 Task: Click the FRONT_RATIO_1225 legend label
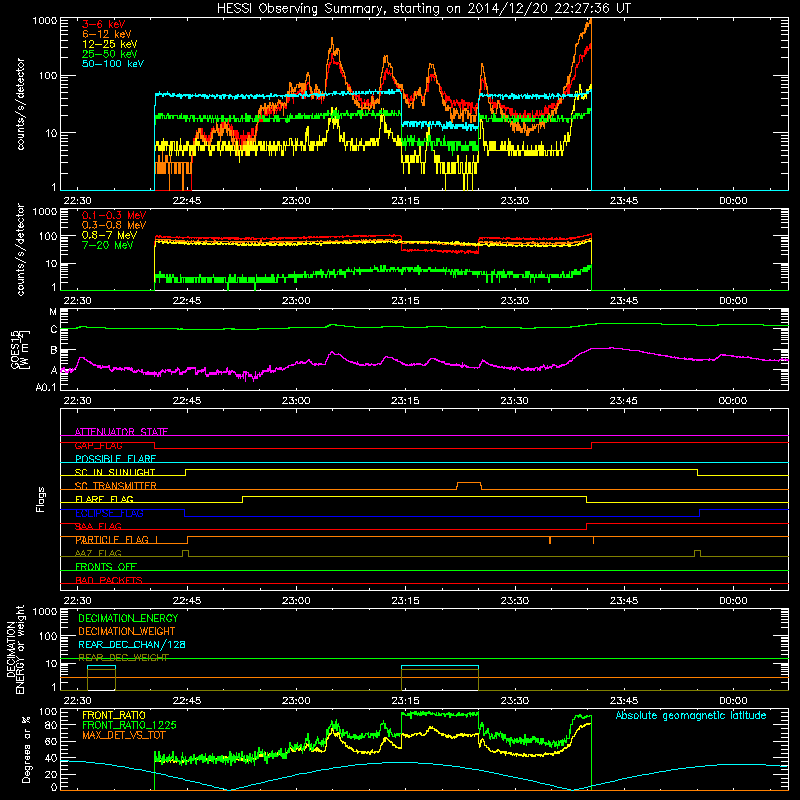129,725
